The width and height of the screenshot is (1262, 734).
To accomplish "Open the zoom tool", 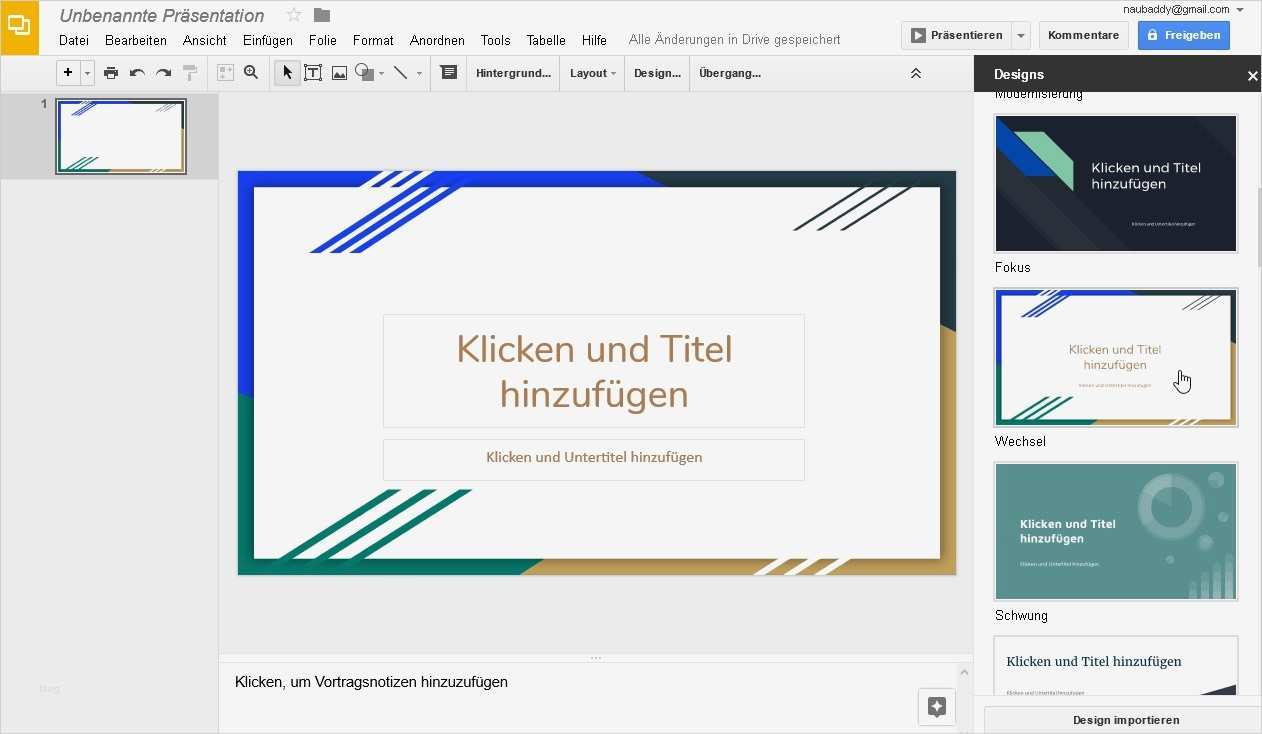I will click(251, 73).
